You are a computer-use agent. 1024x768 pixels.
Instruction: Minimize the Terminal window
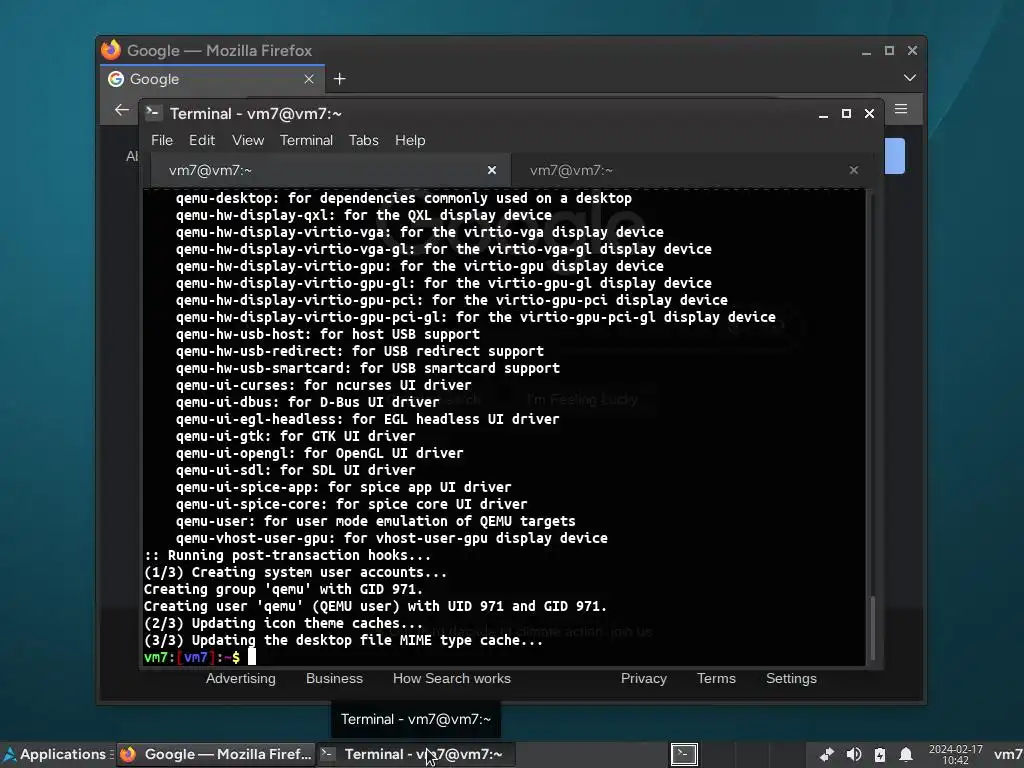[824, 114]
